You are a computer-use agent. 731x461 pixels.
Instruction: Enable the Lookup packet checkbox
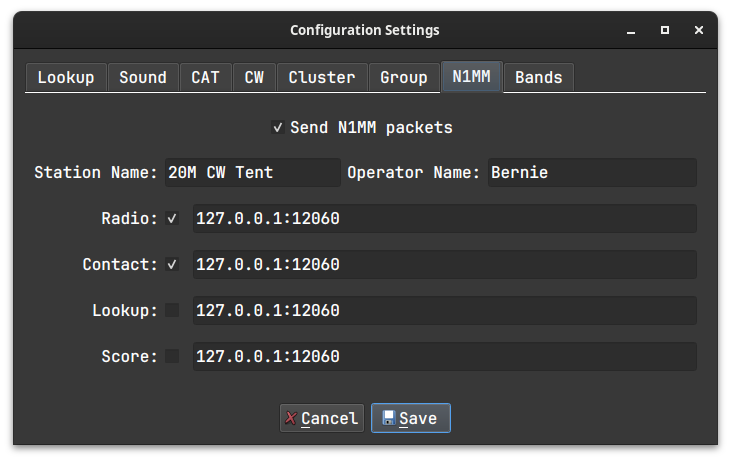[172, 310]
